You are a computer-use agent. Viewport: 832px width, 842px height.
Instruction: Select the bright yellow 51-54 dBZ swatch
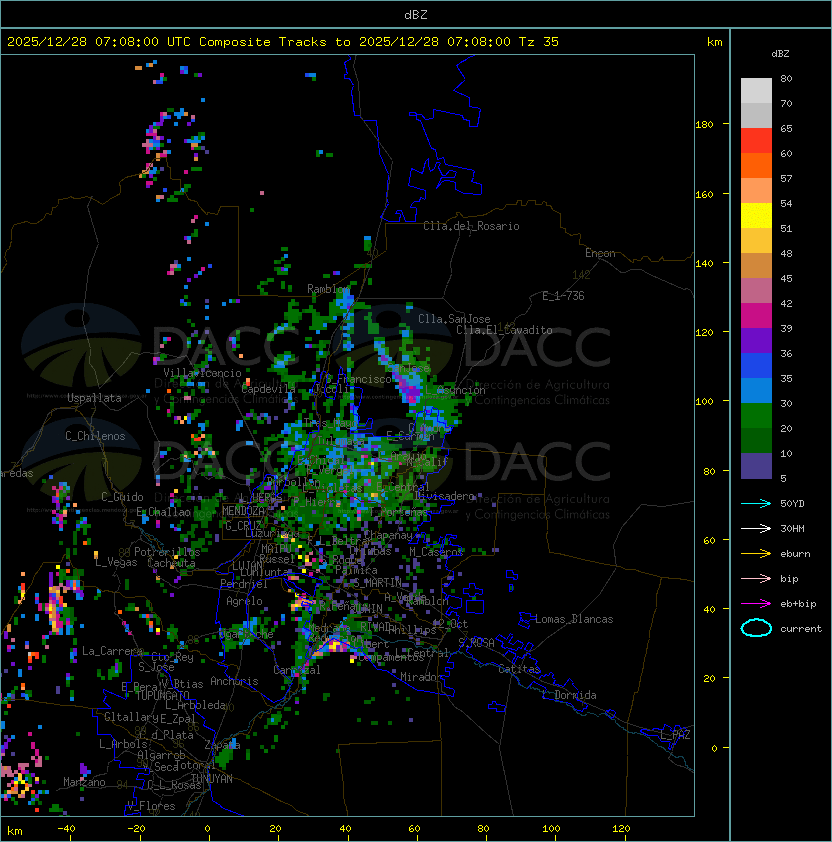point(756,215)
